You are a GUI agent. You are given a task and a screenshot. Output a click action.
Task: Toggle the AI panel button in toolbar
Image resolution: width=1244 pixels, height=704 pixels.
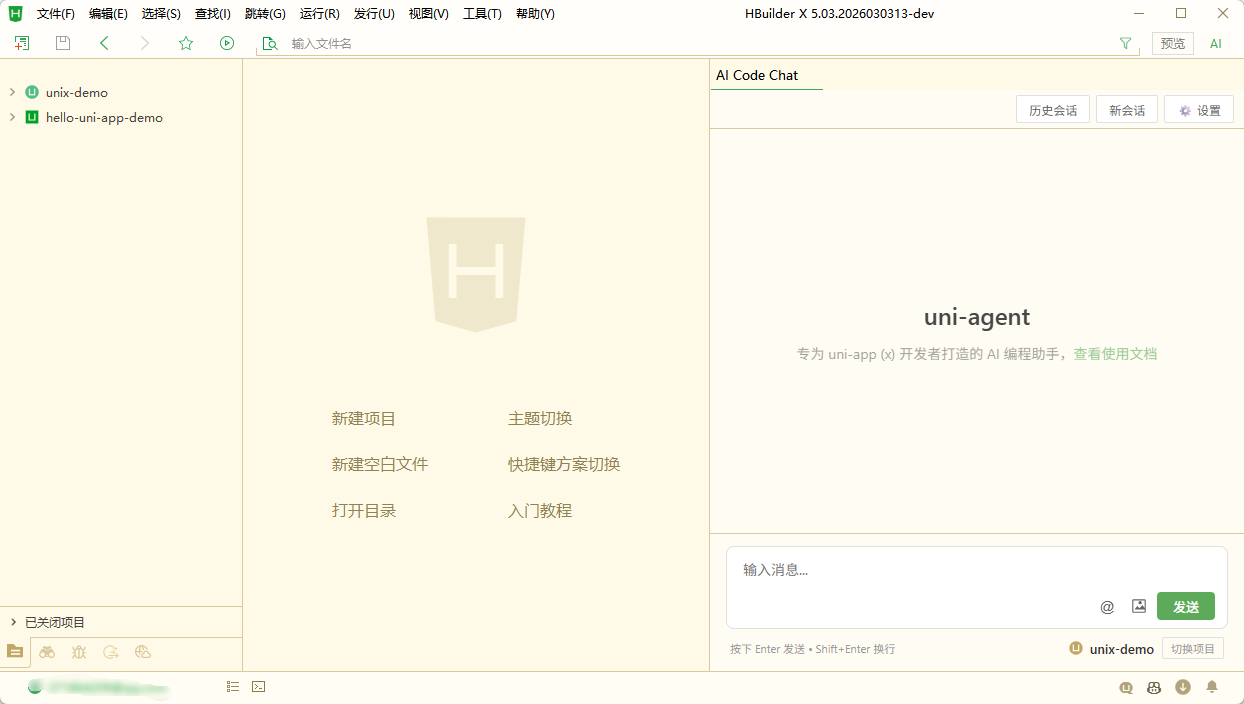click(x=1216, y=44)
